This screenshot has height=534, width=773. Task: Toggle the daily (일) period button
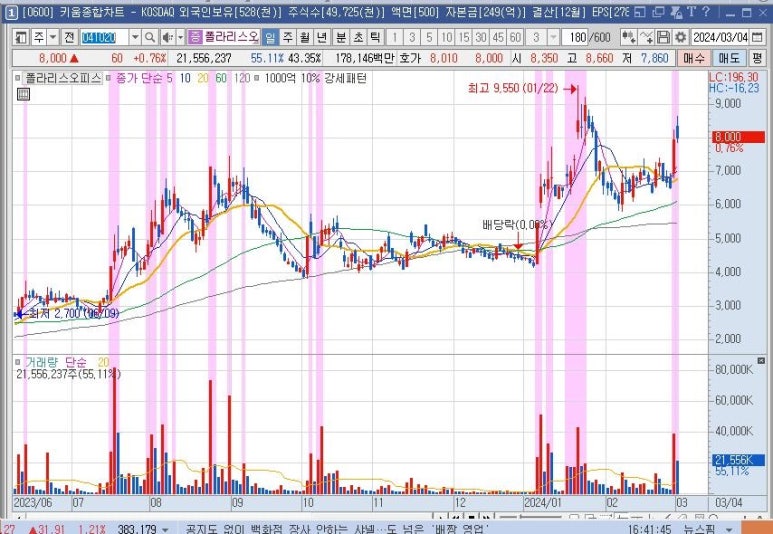[x=270, y=36]
